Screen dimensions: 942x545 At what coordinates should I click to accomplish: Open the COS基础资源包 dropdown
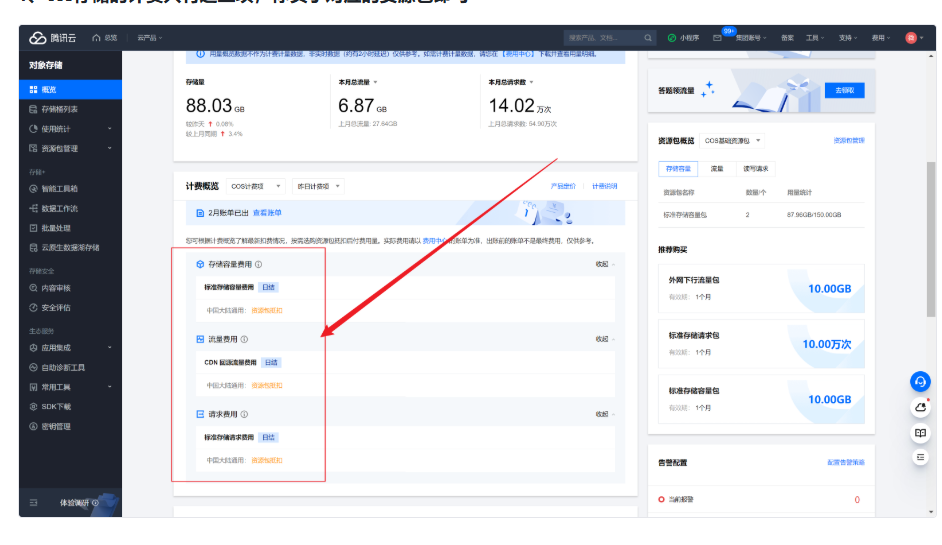pyautogui.click(x=732, y=141)
